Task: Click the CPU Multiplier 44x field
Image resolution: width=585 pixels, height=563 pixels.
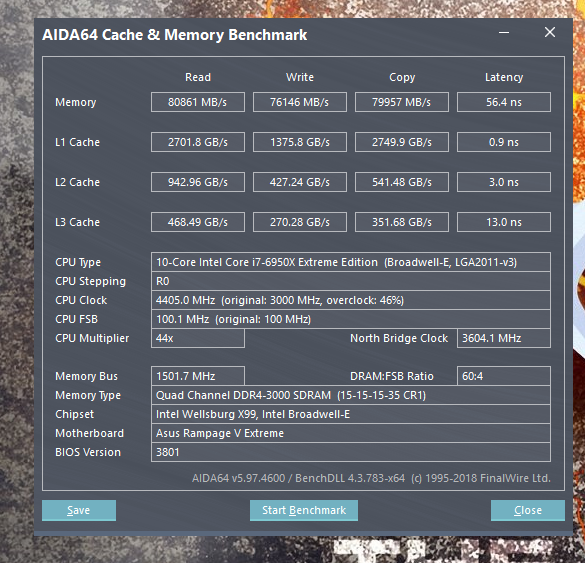Action: click(198, 338)
